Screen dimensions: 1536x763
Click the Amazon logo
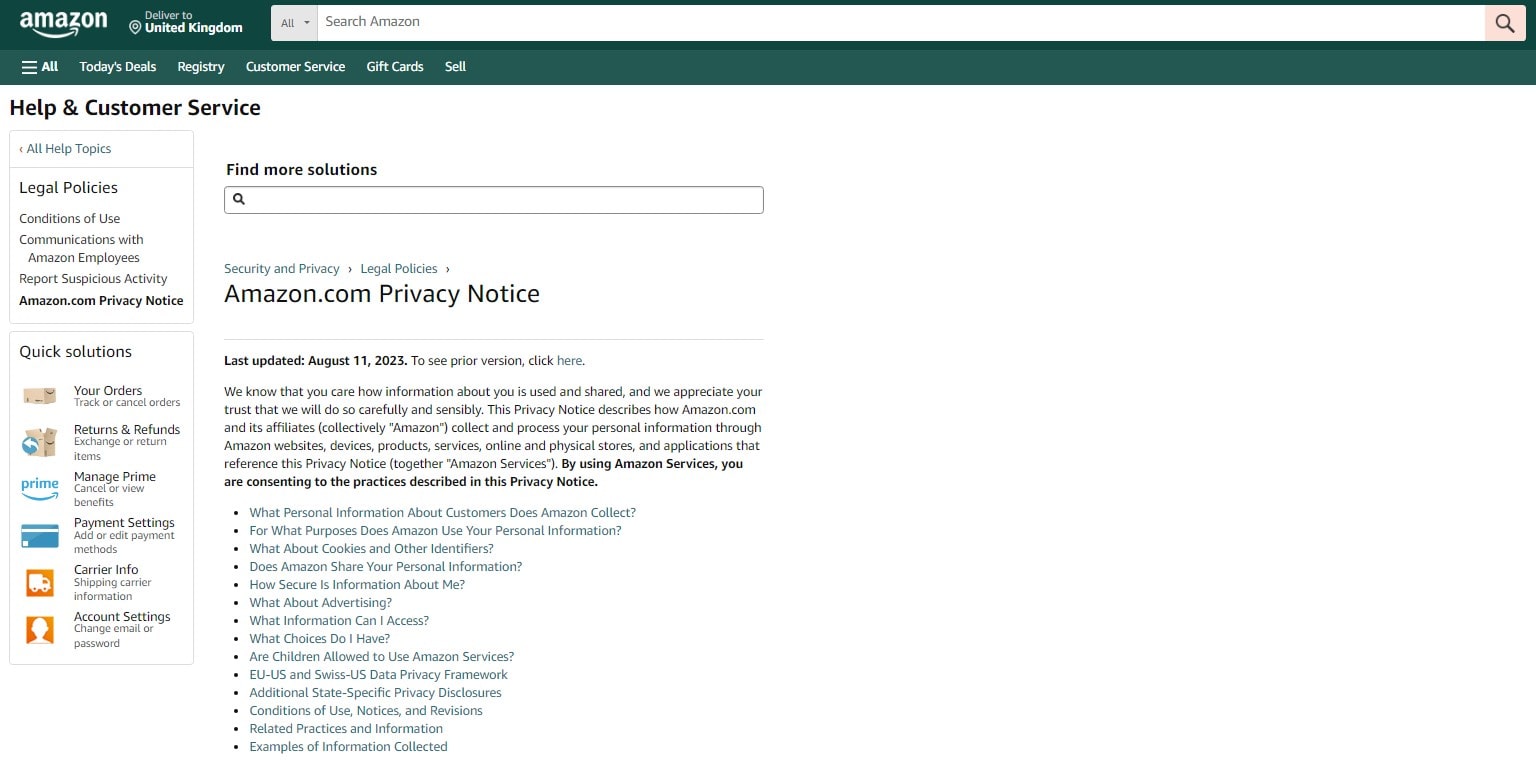pos(63,23)
